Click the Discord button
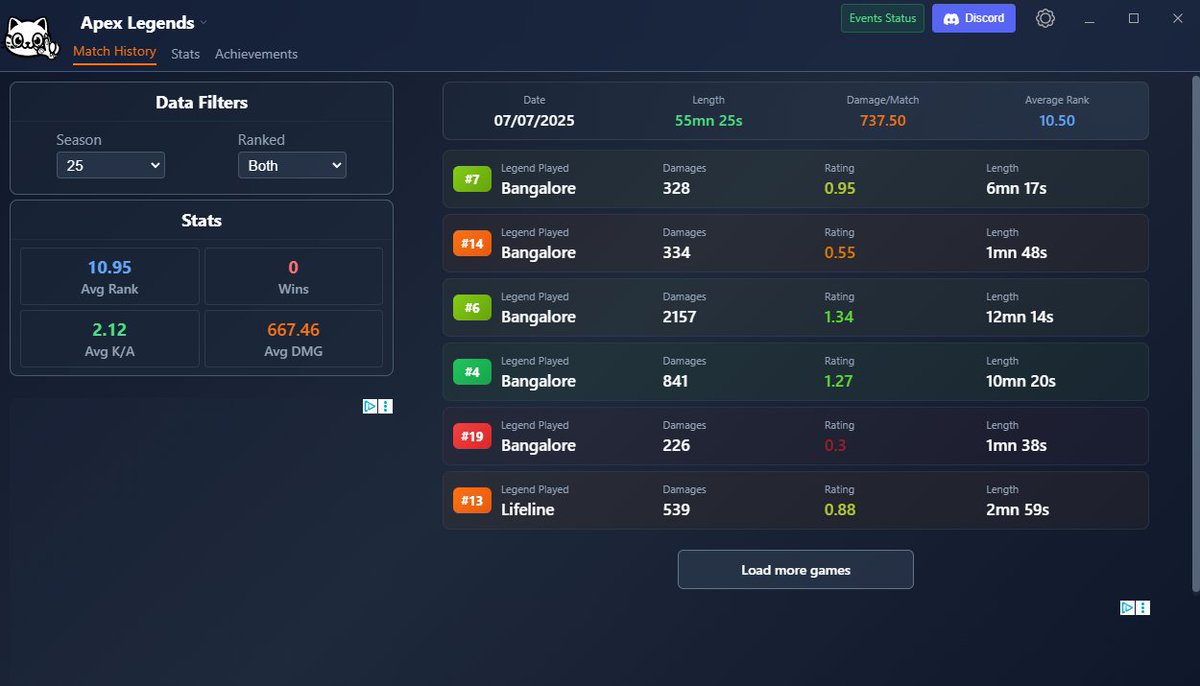The image size is (1200, 686). click(x=974, y=18)
